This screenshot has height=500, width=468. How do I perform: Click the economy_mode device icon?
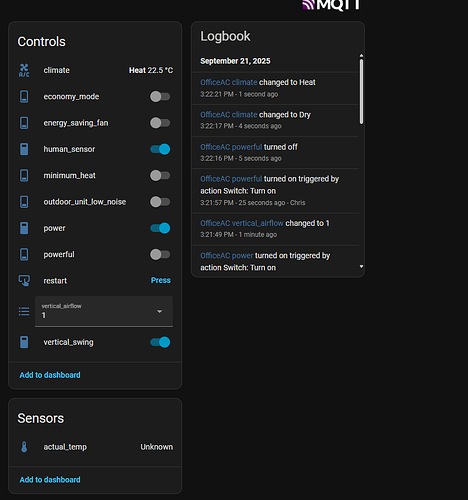click(24, 97)
